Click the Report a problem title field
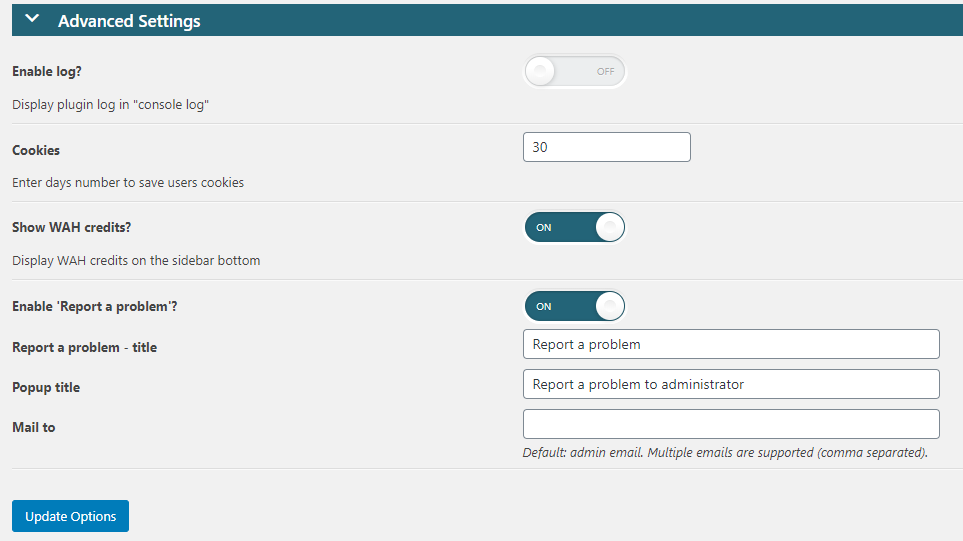Viewport: 963px width, 541px height. 731,344
